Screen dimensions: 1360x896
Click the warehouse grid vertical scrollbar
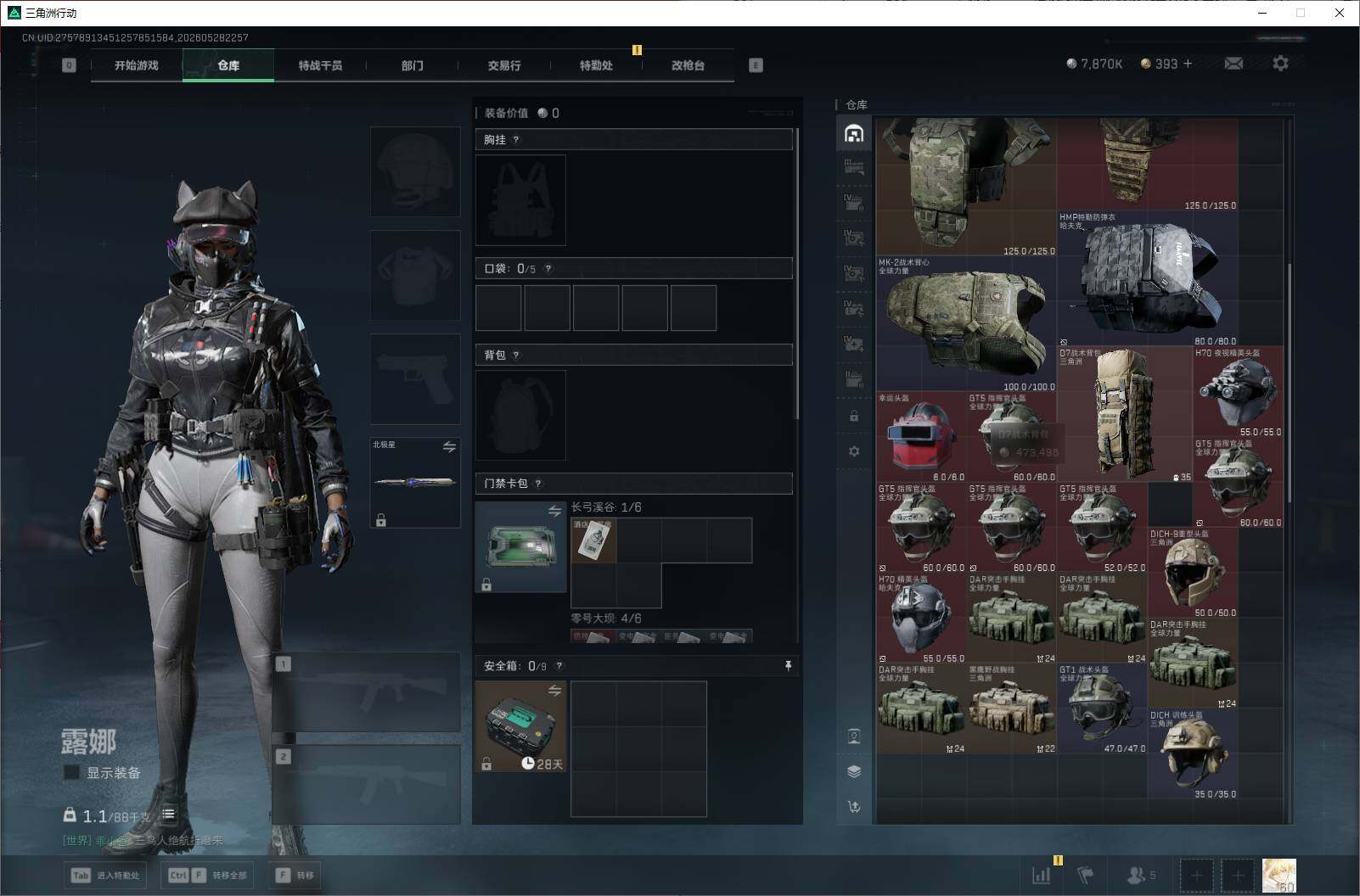point(1288,382)
